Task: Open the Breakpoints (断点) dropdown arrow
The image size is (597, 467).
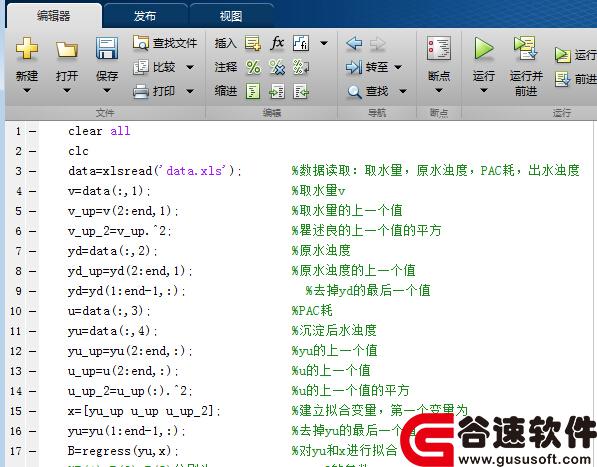Action: (x=439, y=91)
